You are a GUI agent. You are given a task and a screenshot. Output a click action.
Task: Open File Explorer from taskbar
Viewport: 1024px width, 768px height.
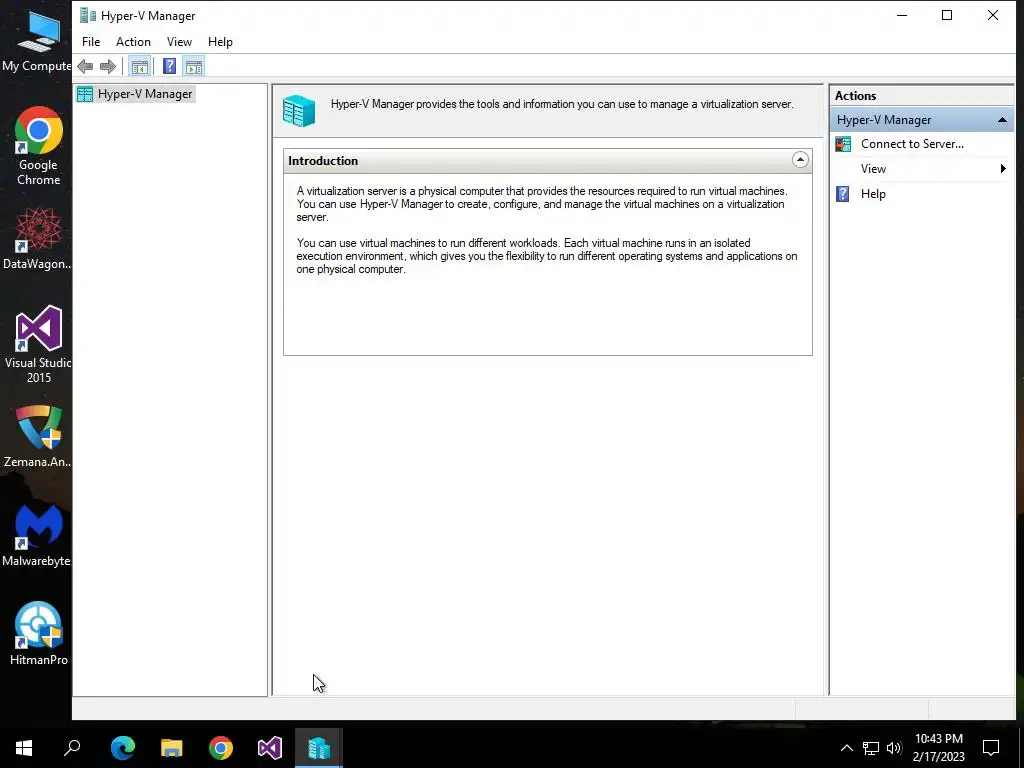click(x=172, y=748)
